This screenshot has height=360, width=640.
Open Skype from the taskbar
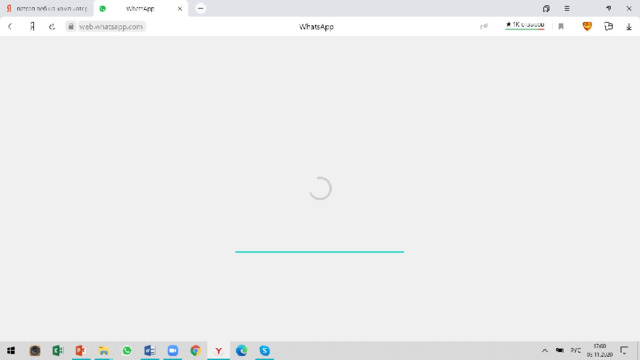coord(264,351)
